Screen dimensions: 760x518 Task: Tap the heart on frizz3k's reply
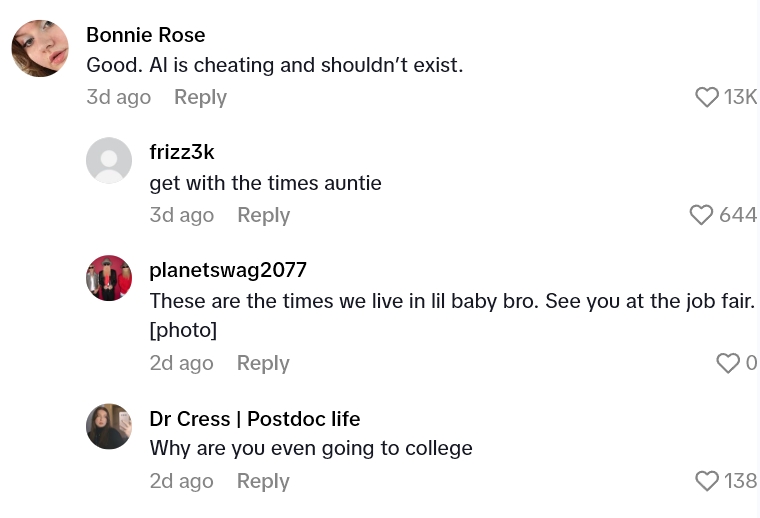pyautogui.click(x=701, y=215)
